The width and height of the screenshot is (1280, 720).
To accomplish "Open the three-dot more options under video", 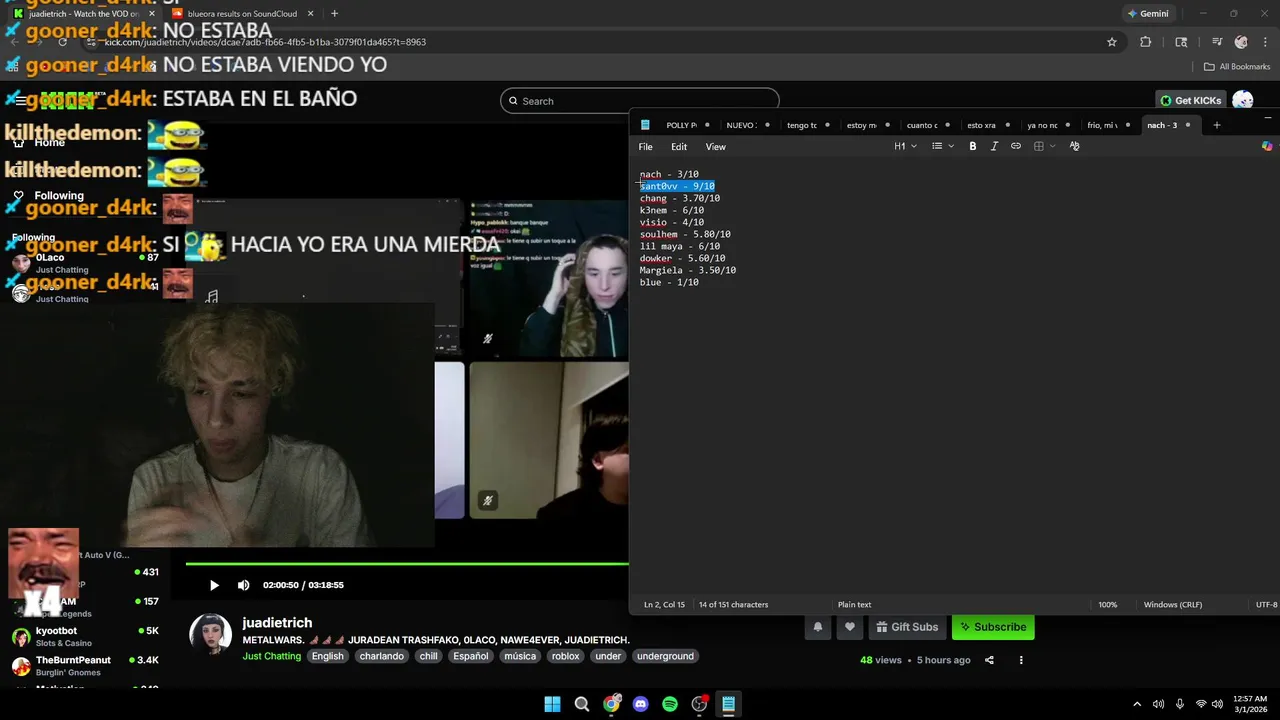I will coord(1021,660).
